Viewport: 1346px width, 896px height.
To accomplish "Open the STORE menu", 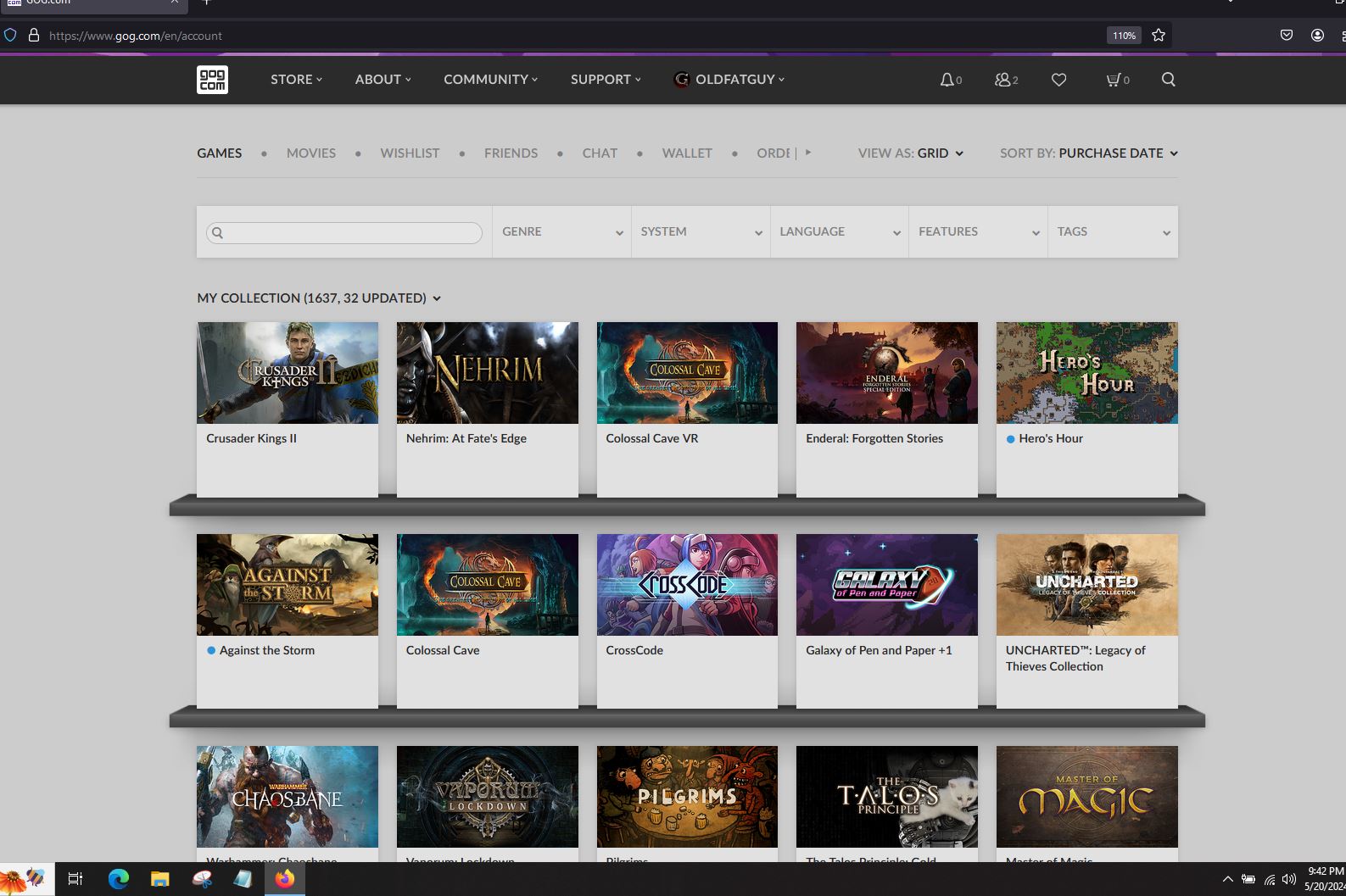I will tap(296, 80).
